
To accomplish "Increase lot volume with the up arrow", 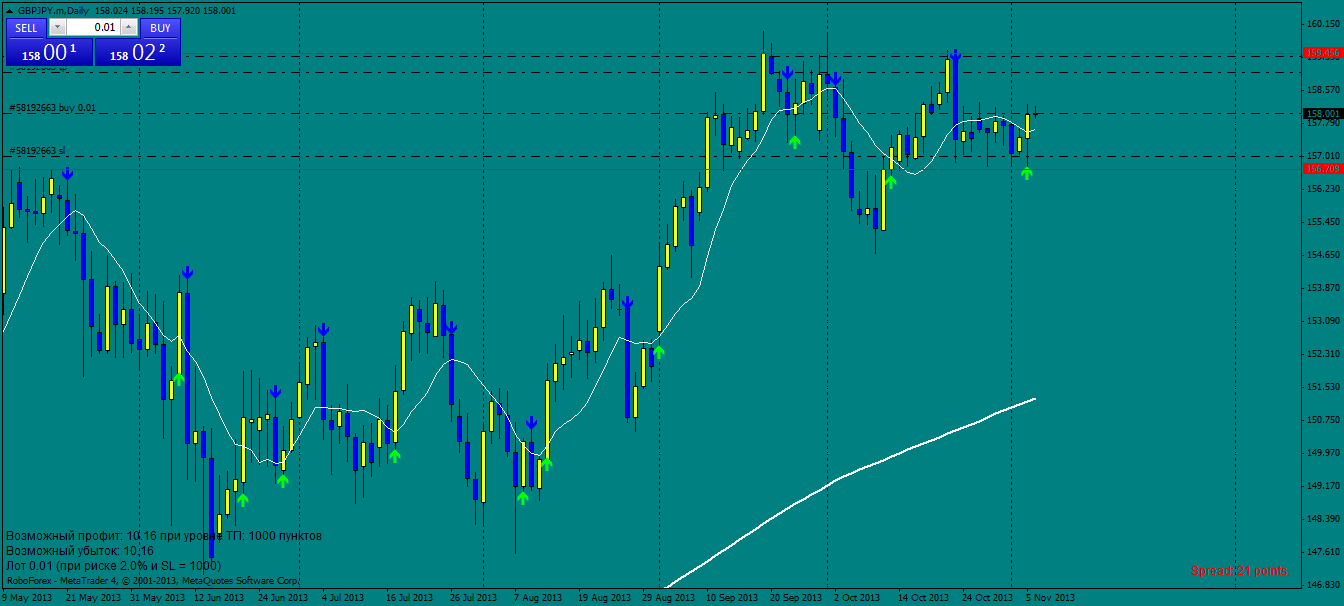I will point(128,28).
